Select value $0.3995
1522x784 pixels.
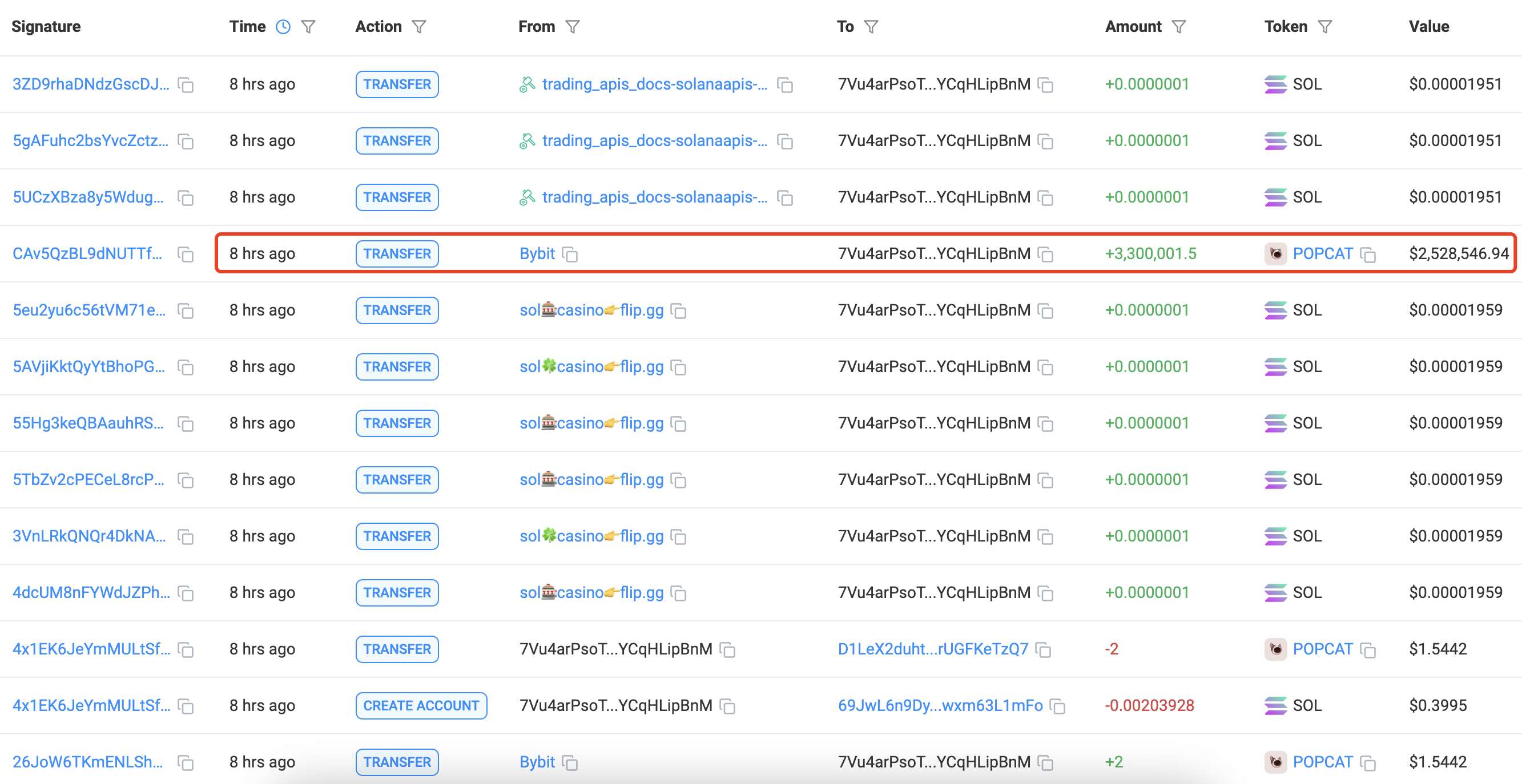tap(1438, 705)
